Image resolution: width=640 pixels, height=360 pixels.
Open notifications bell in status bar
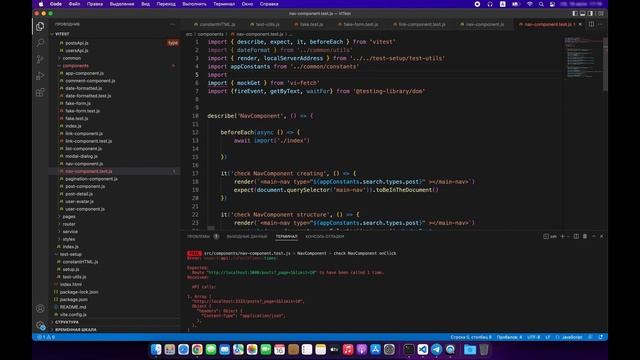click(x=601, y=337)
